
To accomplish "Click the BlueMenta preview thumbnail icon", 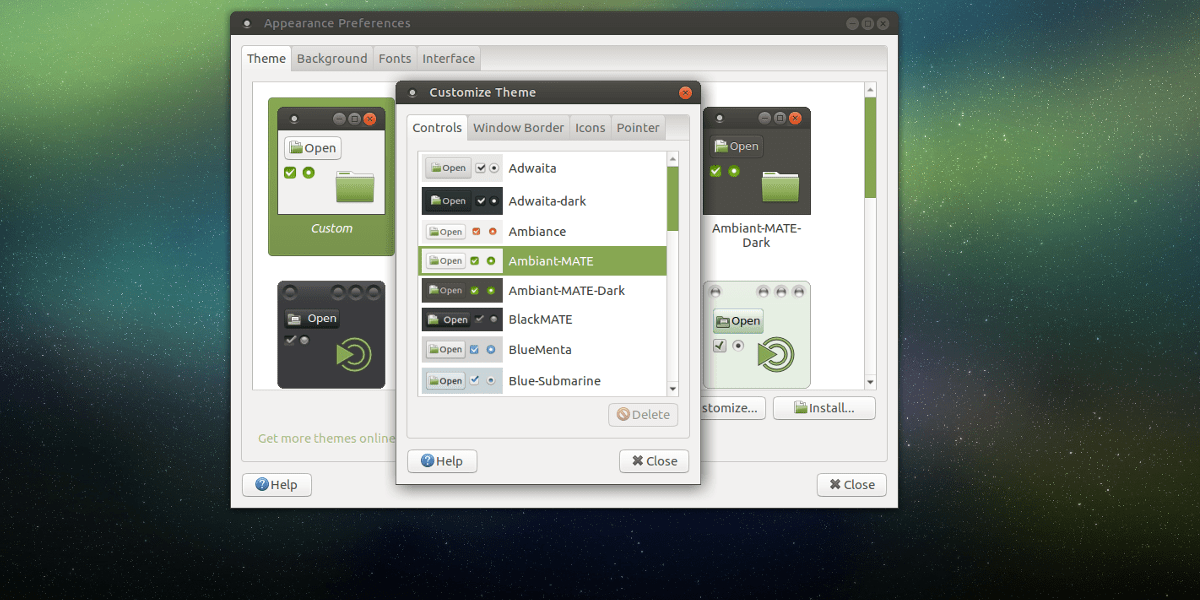I will coord(462,350).
